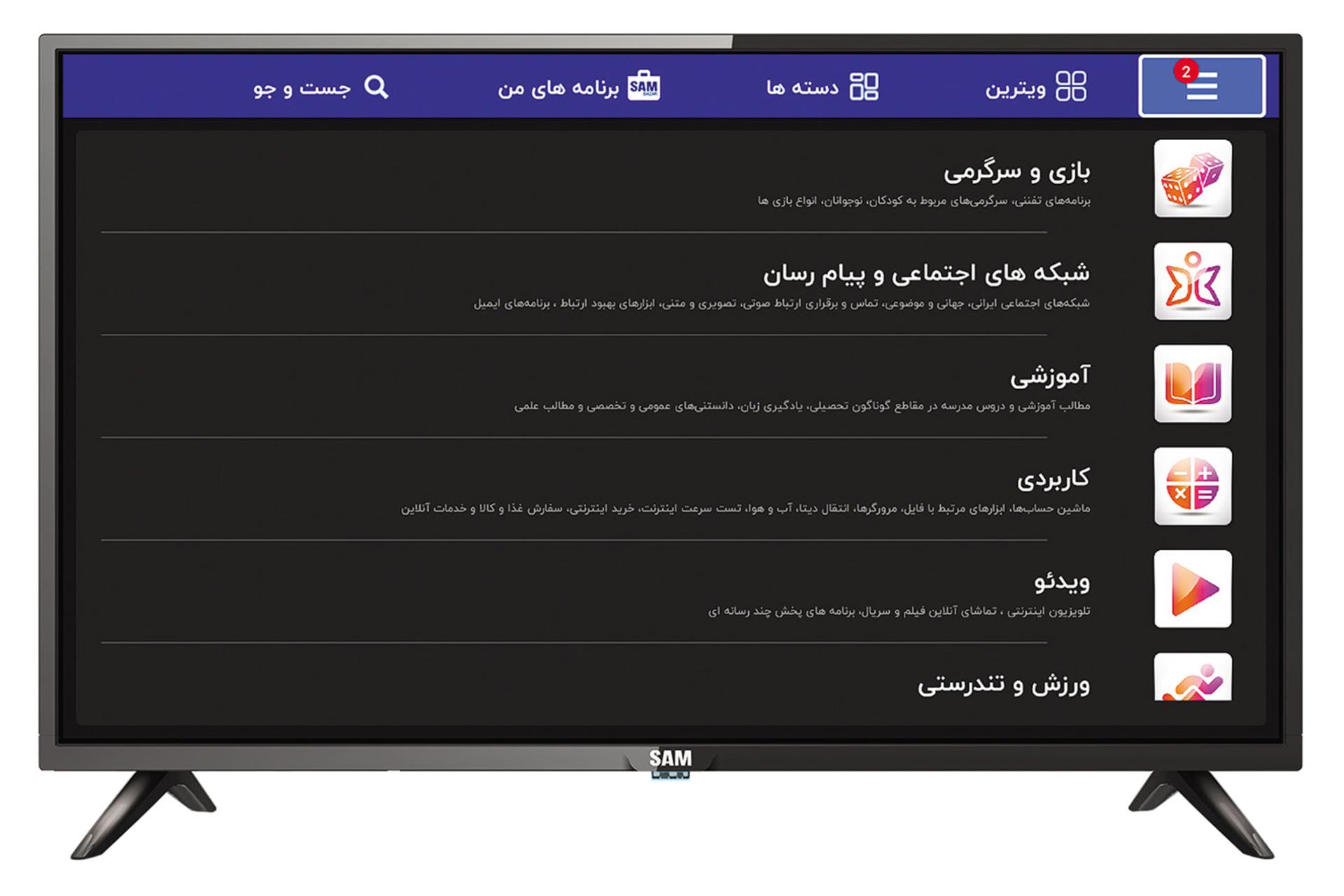Open the کاربردی category title

pos(1053,479)
